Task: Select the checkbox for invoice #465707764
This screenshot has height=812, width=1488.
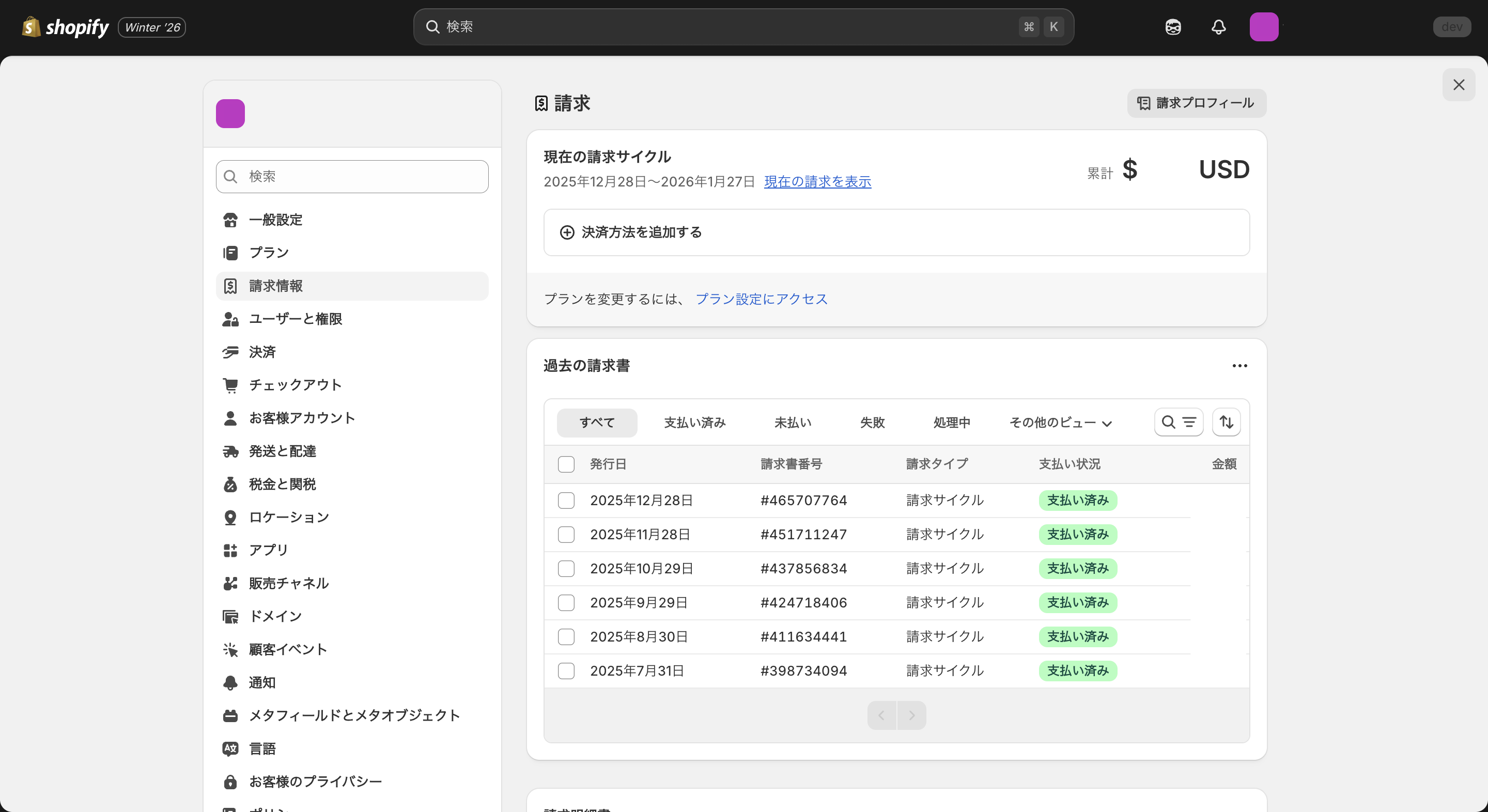Action: click(566, 500)
